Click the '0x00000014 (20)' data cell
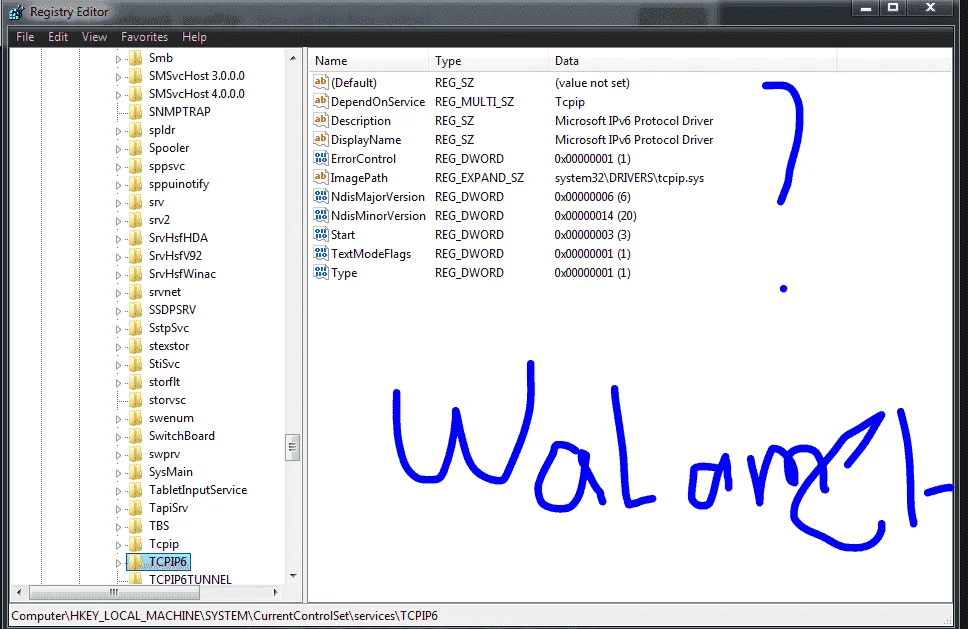968x629 pixels. click(595, 215)
